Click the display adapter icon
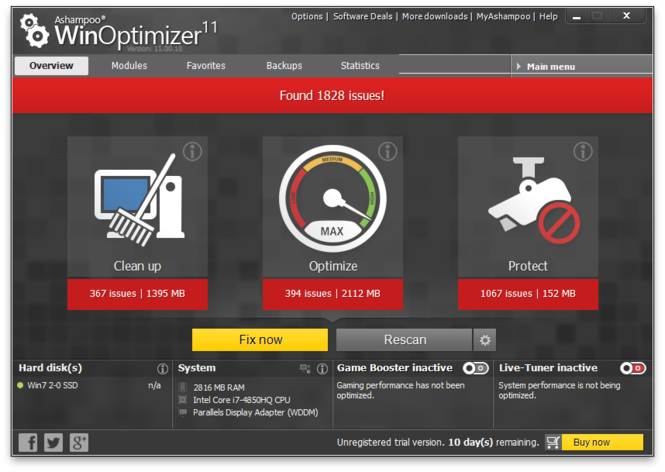Image resolution: width=665 pixels, height=472 pixels. click(x=183, y=412)
